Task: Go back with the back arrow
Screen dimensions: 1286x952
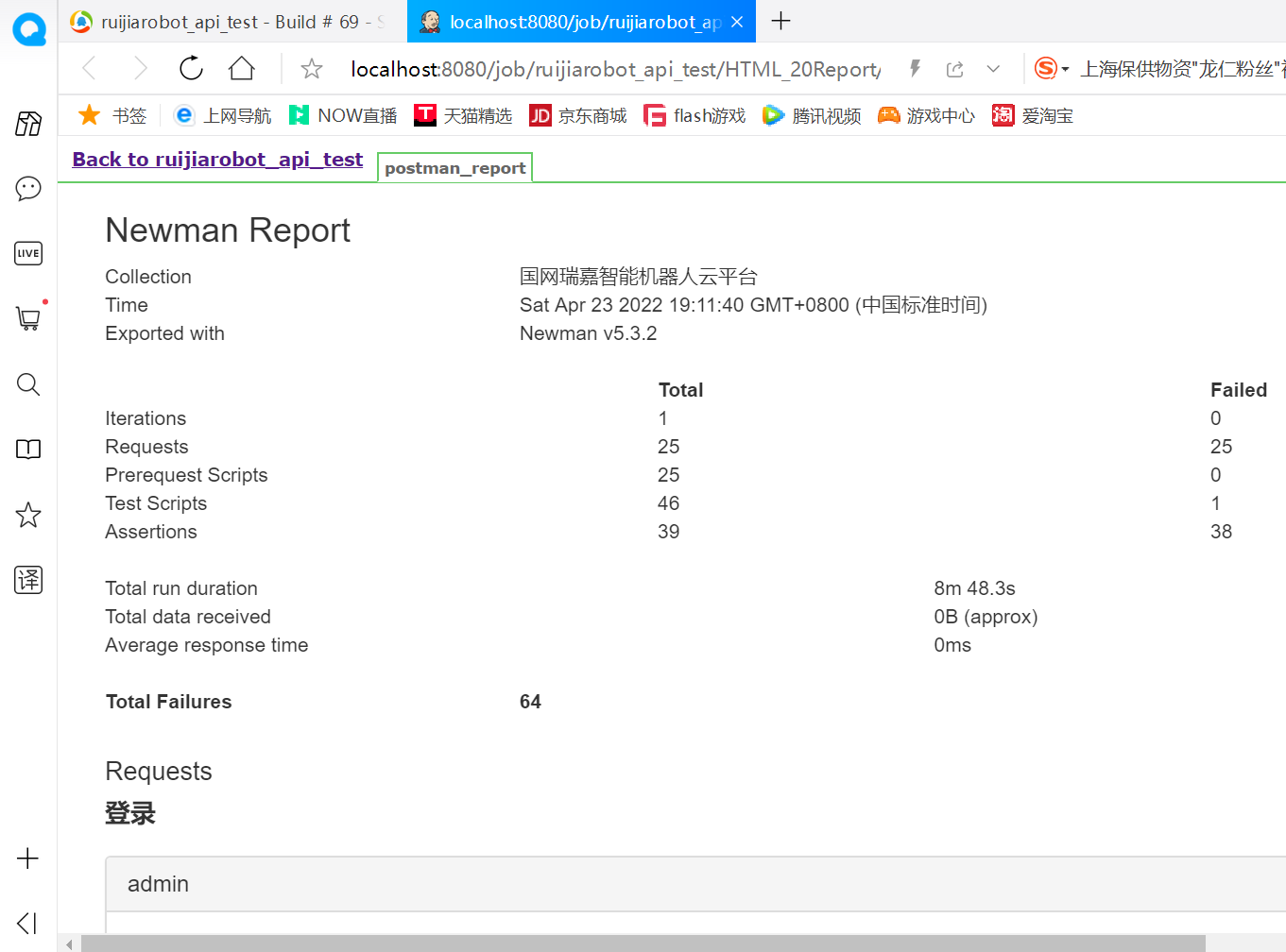Action: [x=90, y=68]
